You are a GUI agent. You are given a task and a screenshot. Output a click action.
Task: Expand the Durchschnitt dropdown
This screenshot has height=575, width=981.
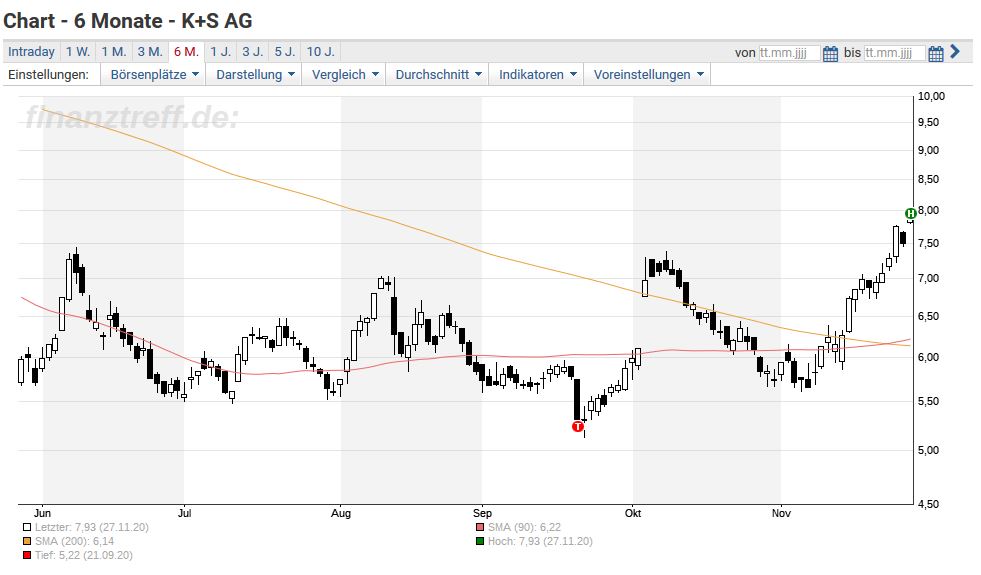438,74
